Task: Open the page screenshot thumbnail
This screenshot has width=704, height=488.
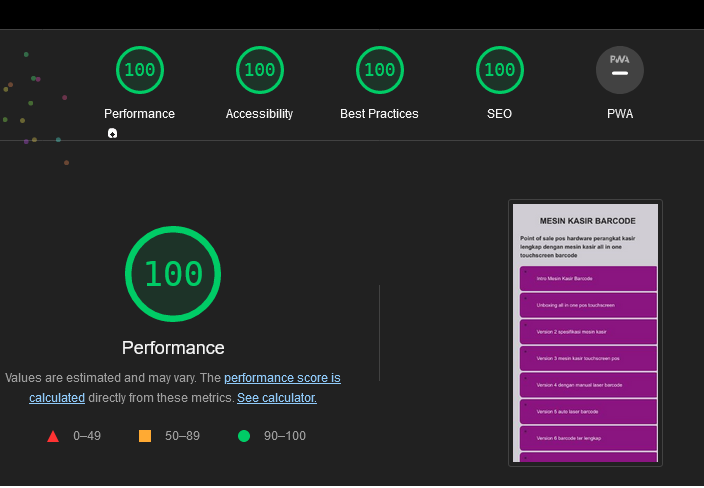Action: (585, 333)
